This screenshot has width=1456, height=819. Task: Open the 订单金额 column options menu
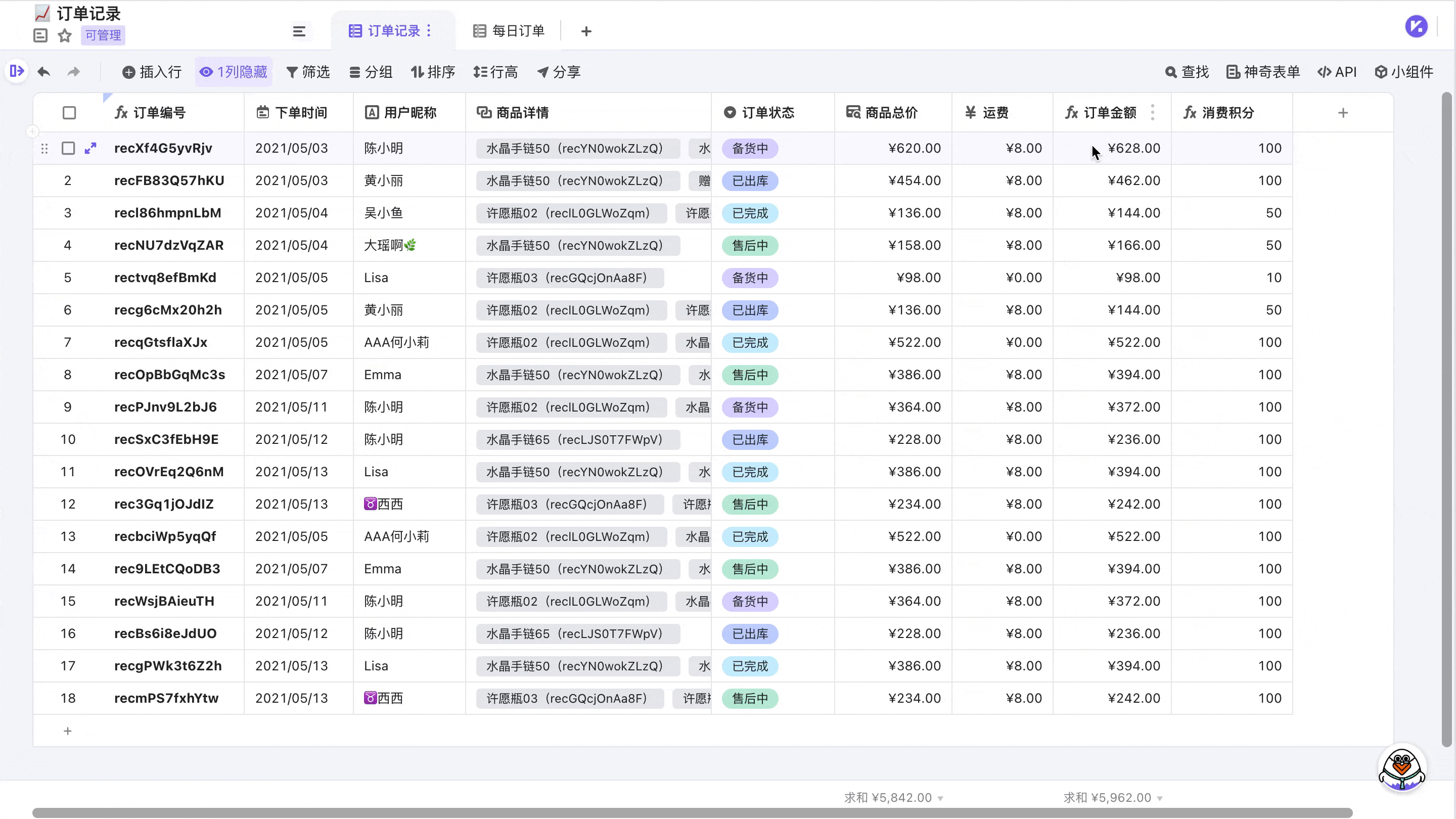point(1153,112)
